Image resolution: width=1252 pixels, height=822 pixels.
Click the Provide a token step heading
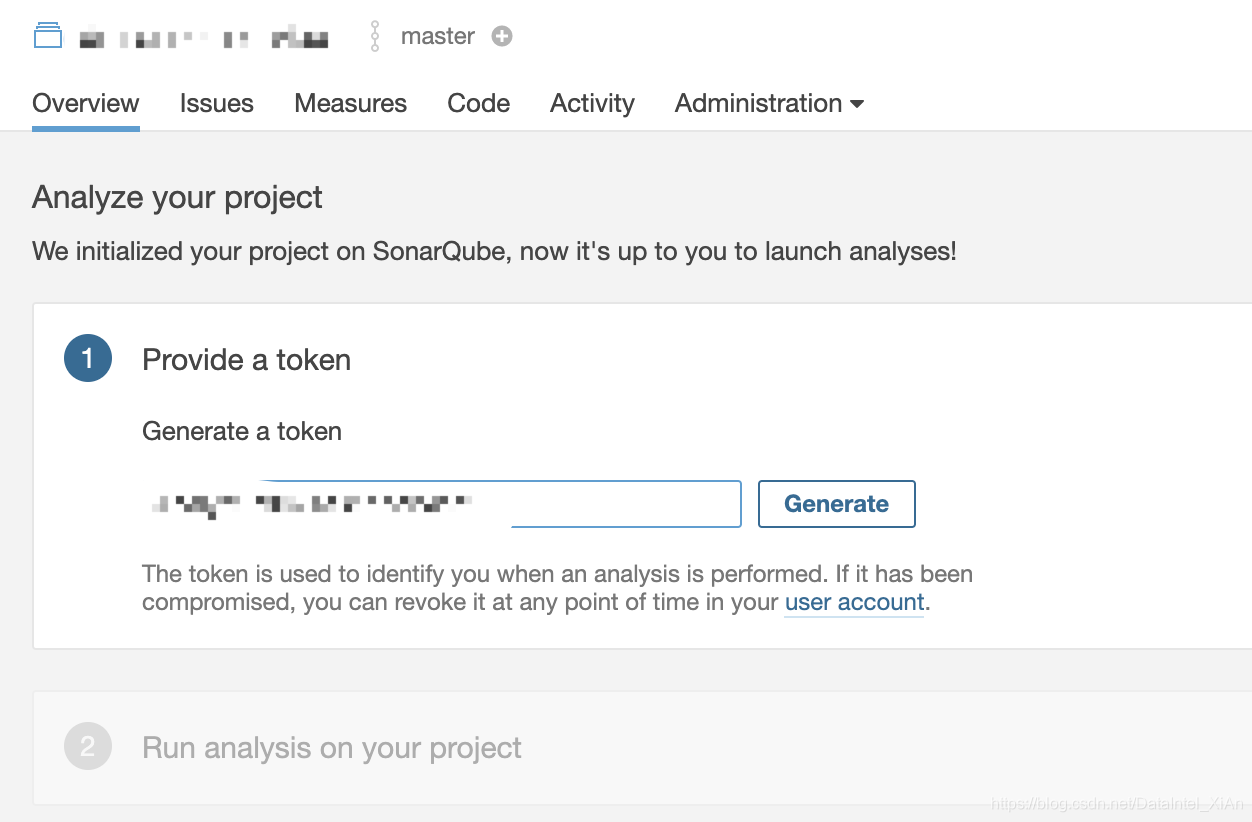246,360
